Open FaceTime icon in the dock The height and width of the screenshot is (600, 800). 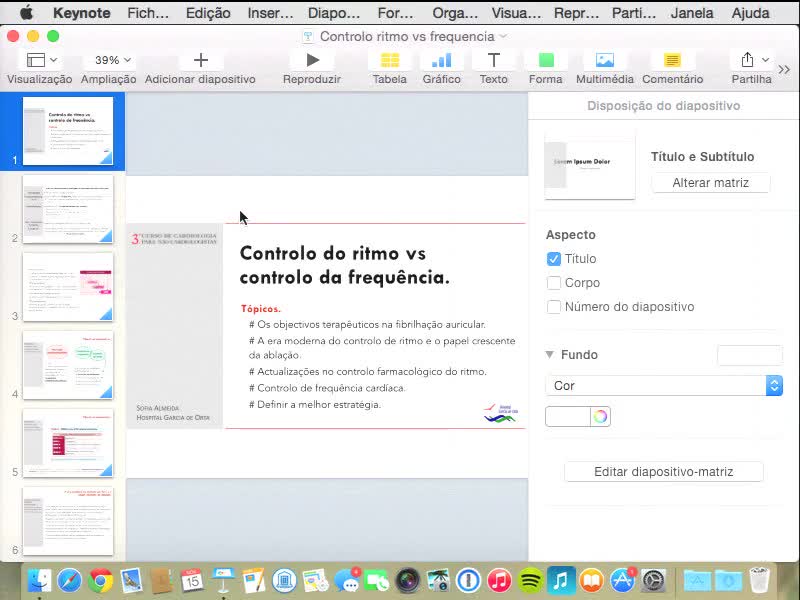[377, 580]
